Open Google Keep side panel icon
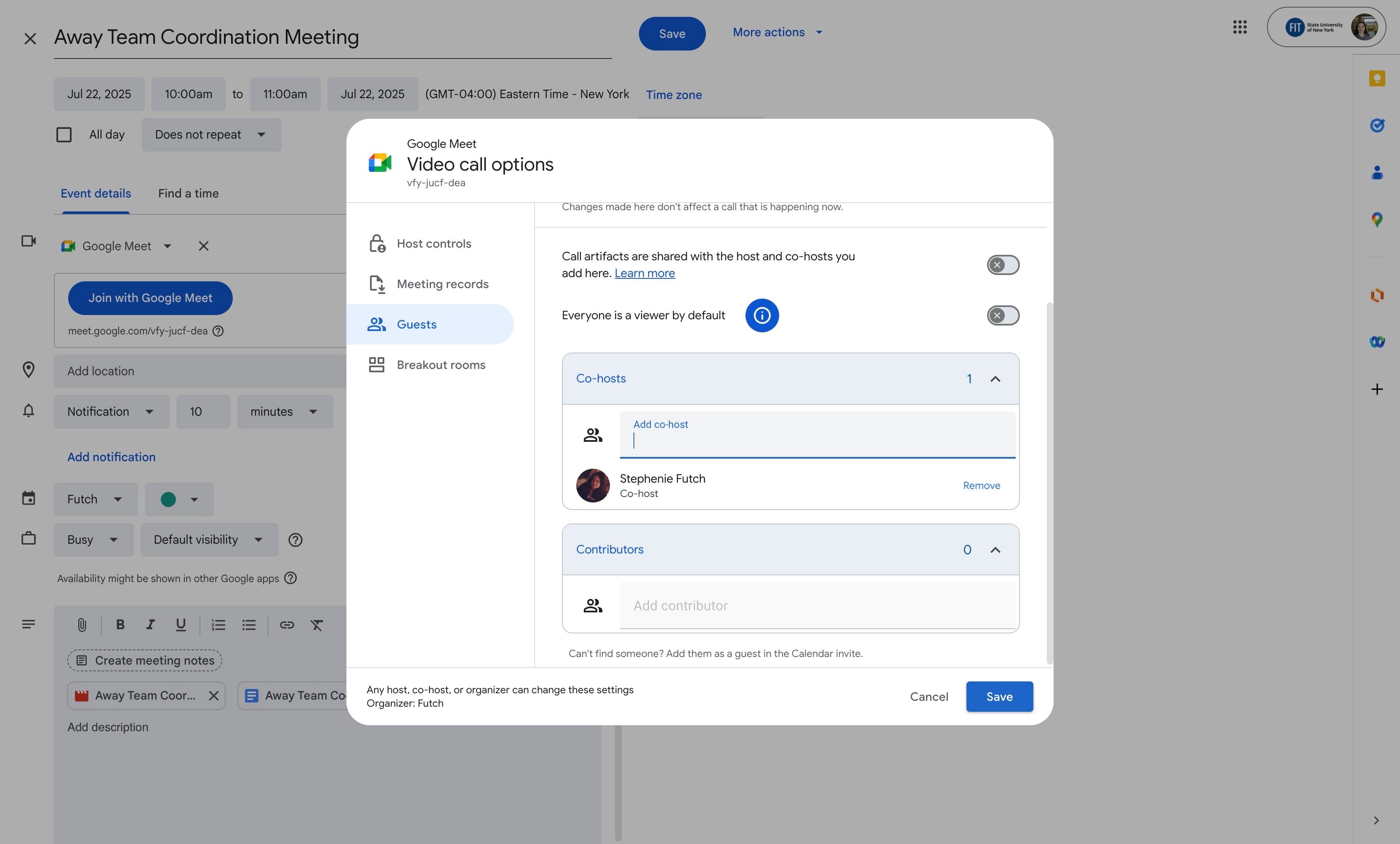 pyautogui.click(x=1377, y=78)
